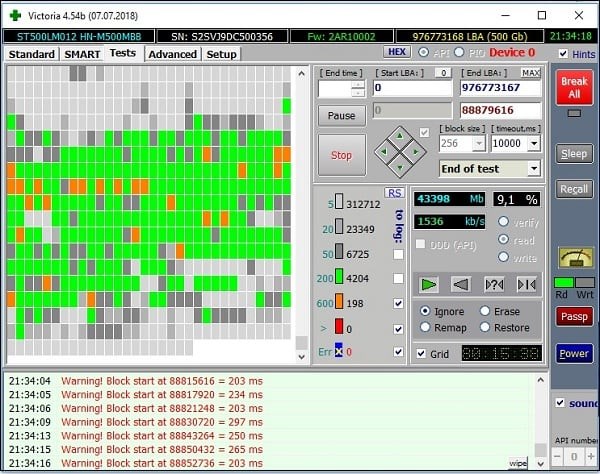Open the timeout ms dropdown
600x474 pixels.
click(534, 143)
